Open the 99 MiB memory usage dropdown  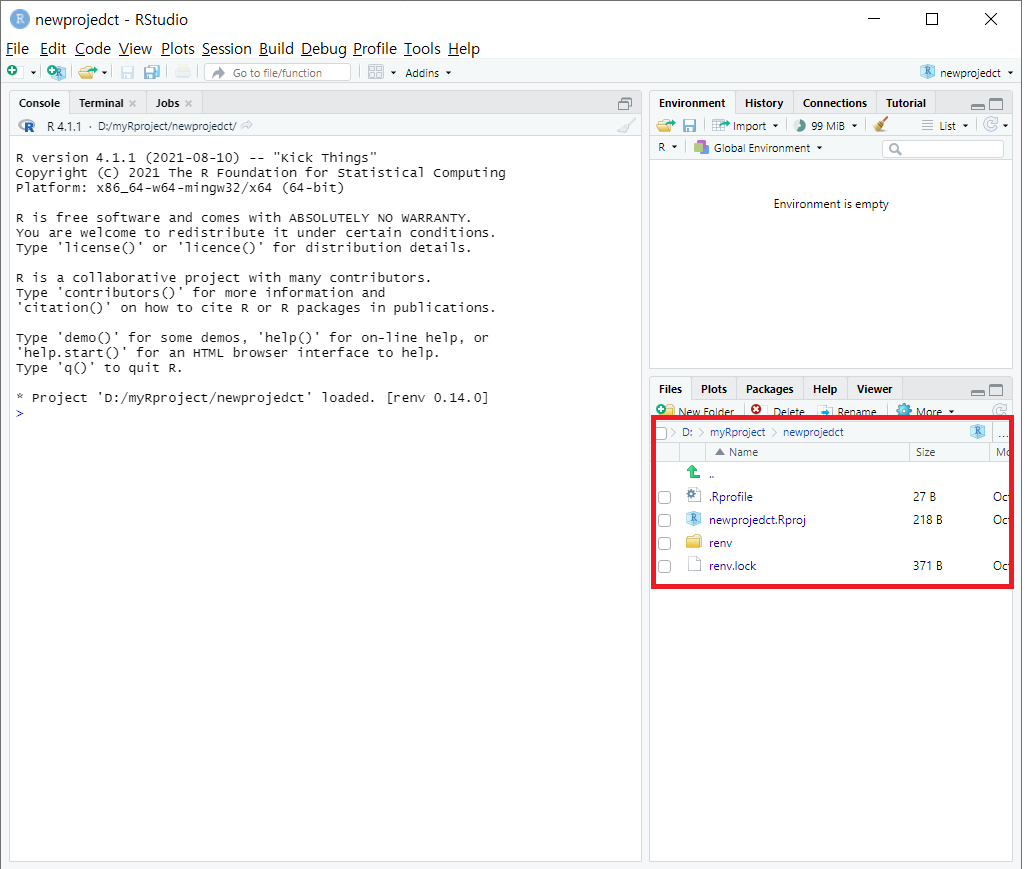tap(825, 126)
